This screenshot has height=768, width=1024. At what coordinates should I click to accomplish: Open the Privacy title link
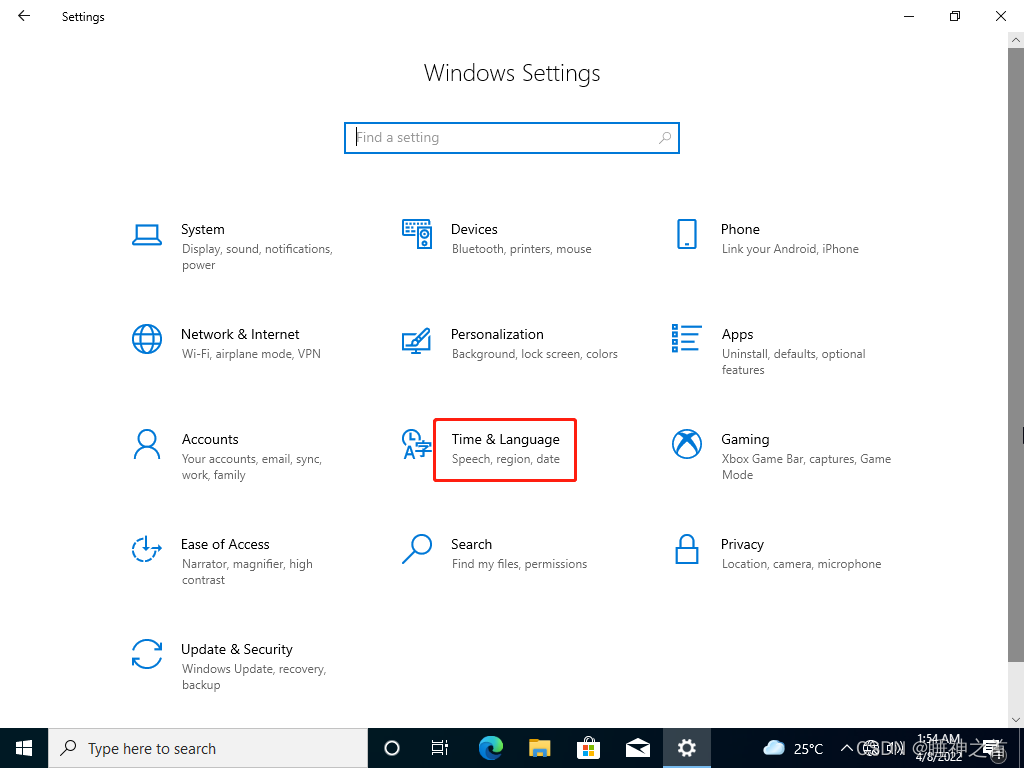(x=742, y=544)
